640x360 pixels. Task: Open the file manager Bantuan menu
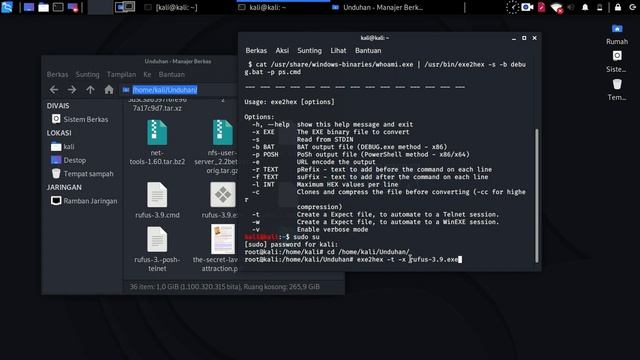[171, 74]
